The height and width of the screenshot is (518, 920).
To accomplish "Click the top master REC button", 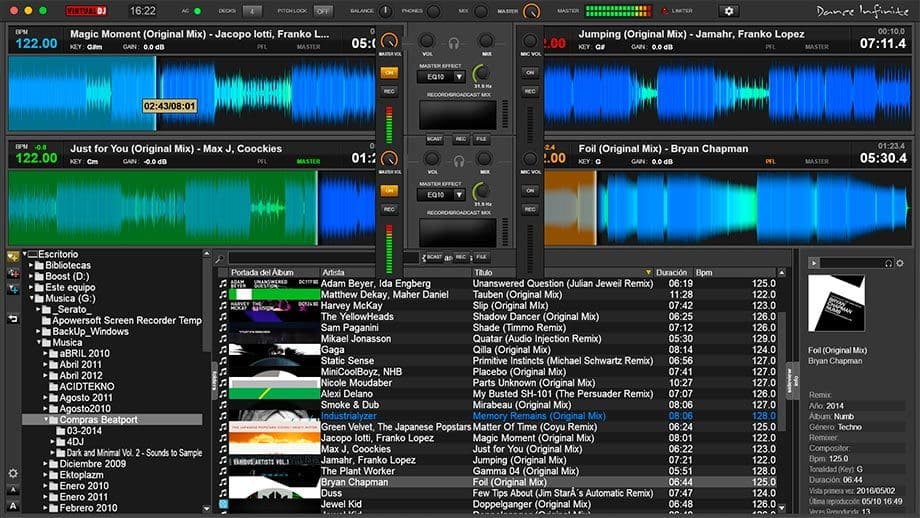I will (x=389, y=92).
